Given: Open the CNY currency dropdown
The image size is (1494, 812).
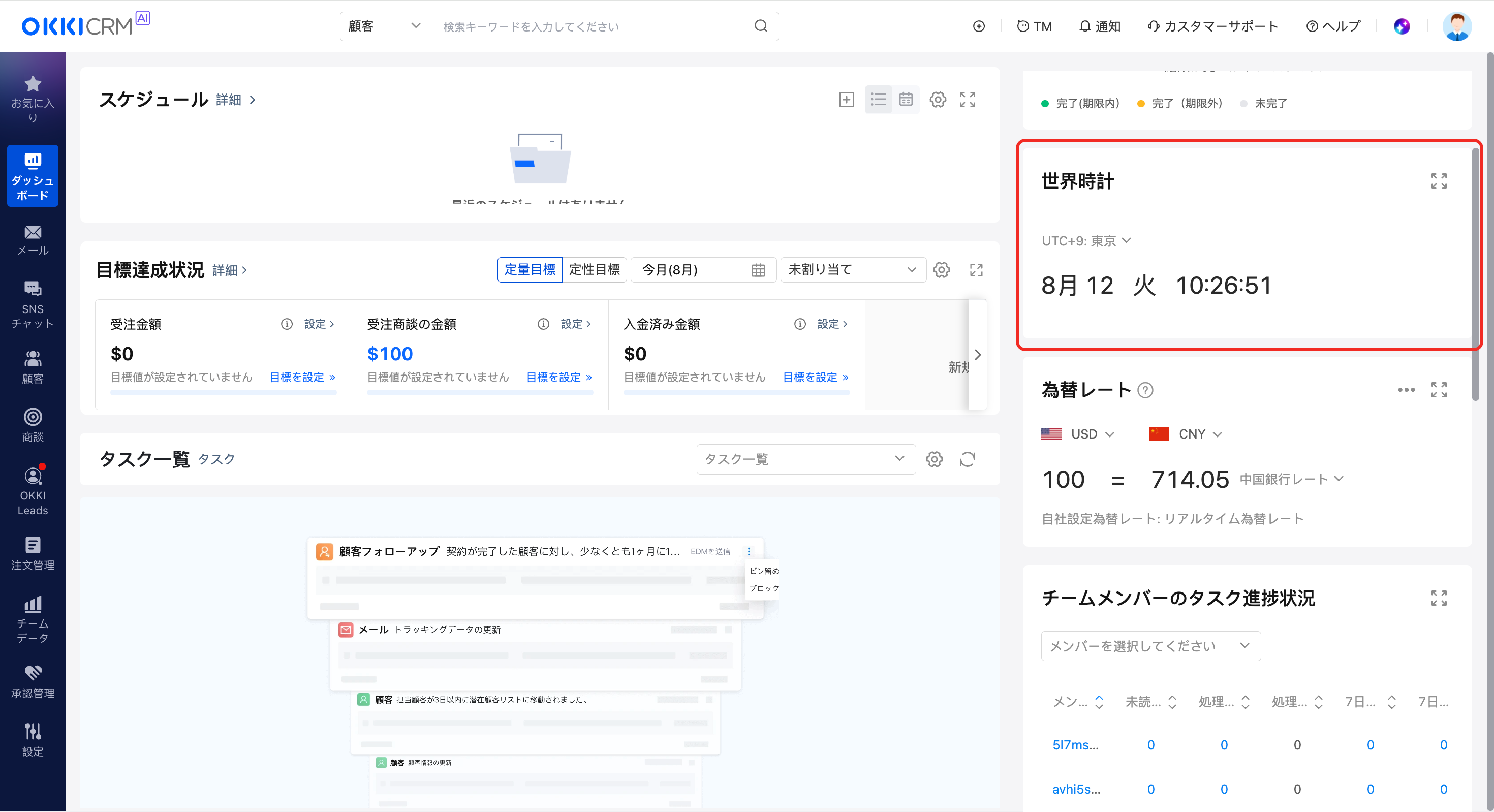Looking at the screenshot, I should [x=1186, y=434].
